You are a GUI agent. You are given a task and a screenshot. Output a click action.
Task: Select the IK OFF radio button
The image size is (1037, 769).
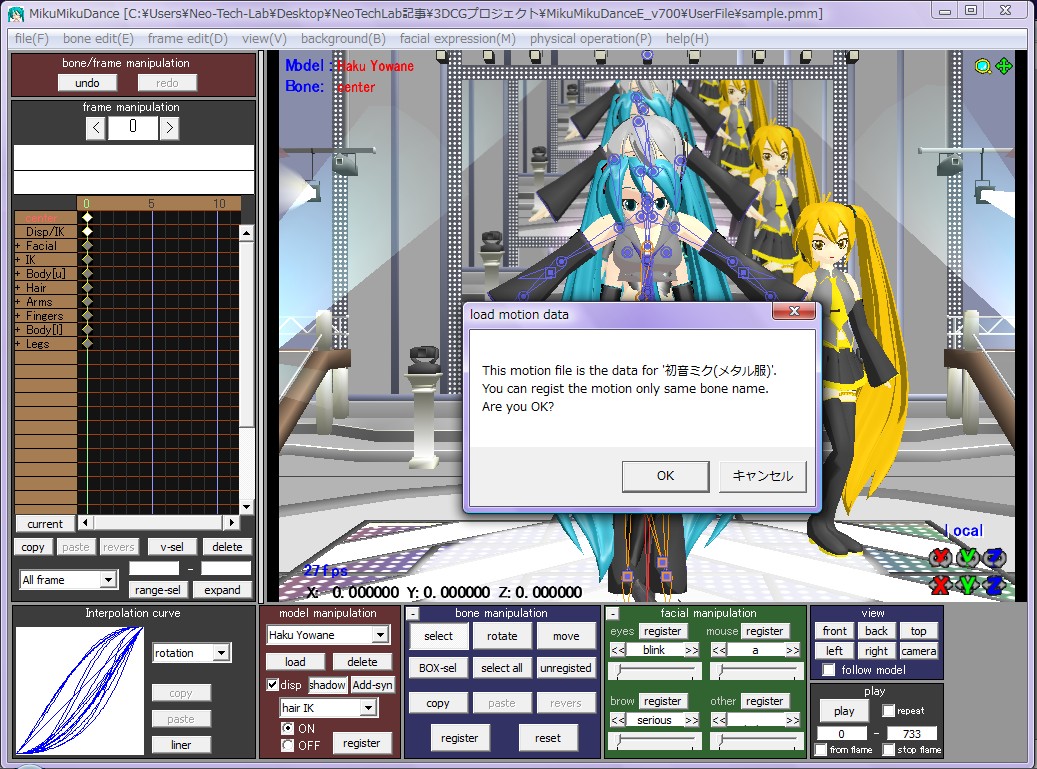[x=287, y=745]
